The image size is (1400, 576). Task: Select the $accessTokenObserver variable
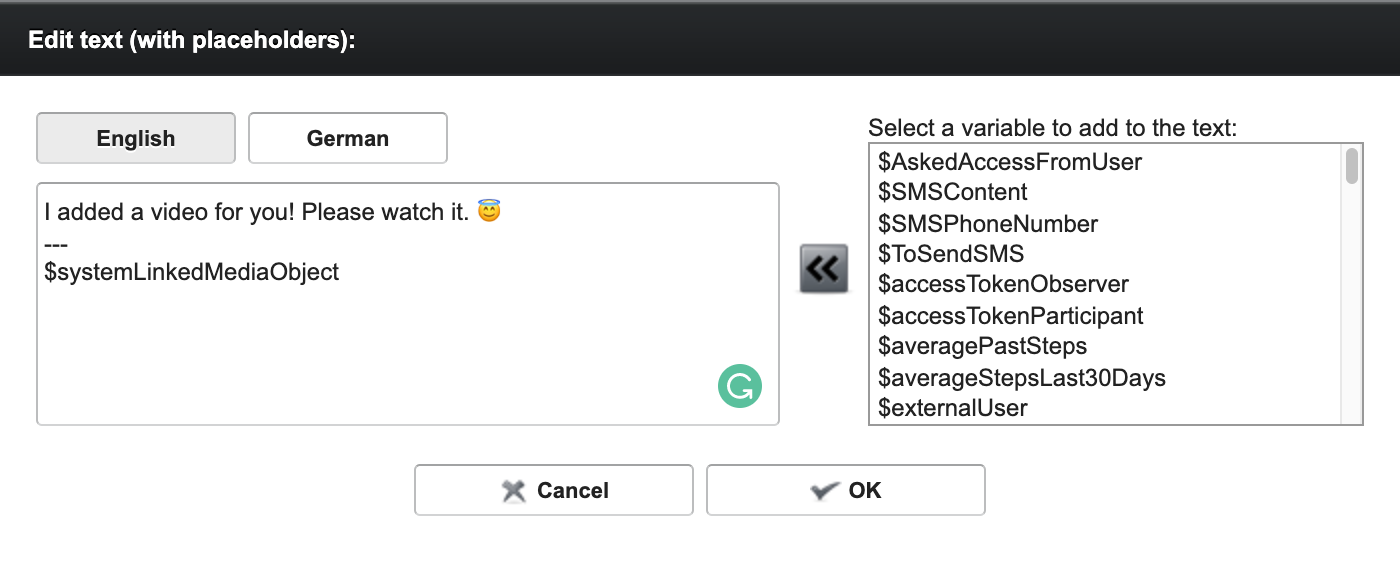point(1004,285)
